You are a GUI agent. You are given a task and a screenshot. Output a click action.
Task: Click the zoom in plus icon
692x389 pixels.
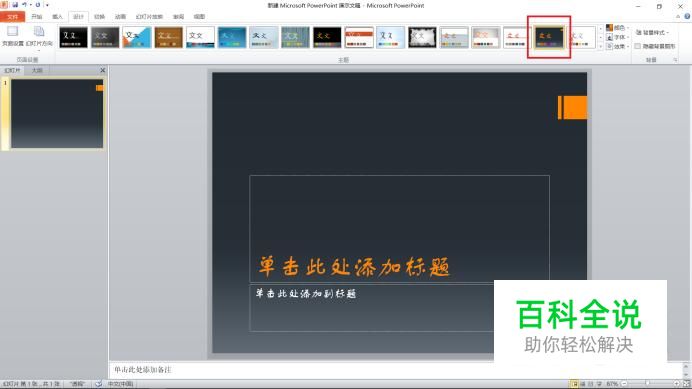tap(676, 384)
